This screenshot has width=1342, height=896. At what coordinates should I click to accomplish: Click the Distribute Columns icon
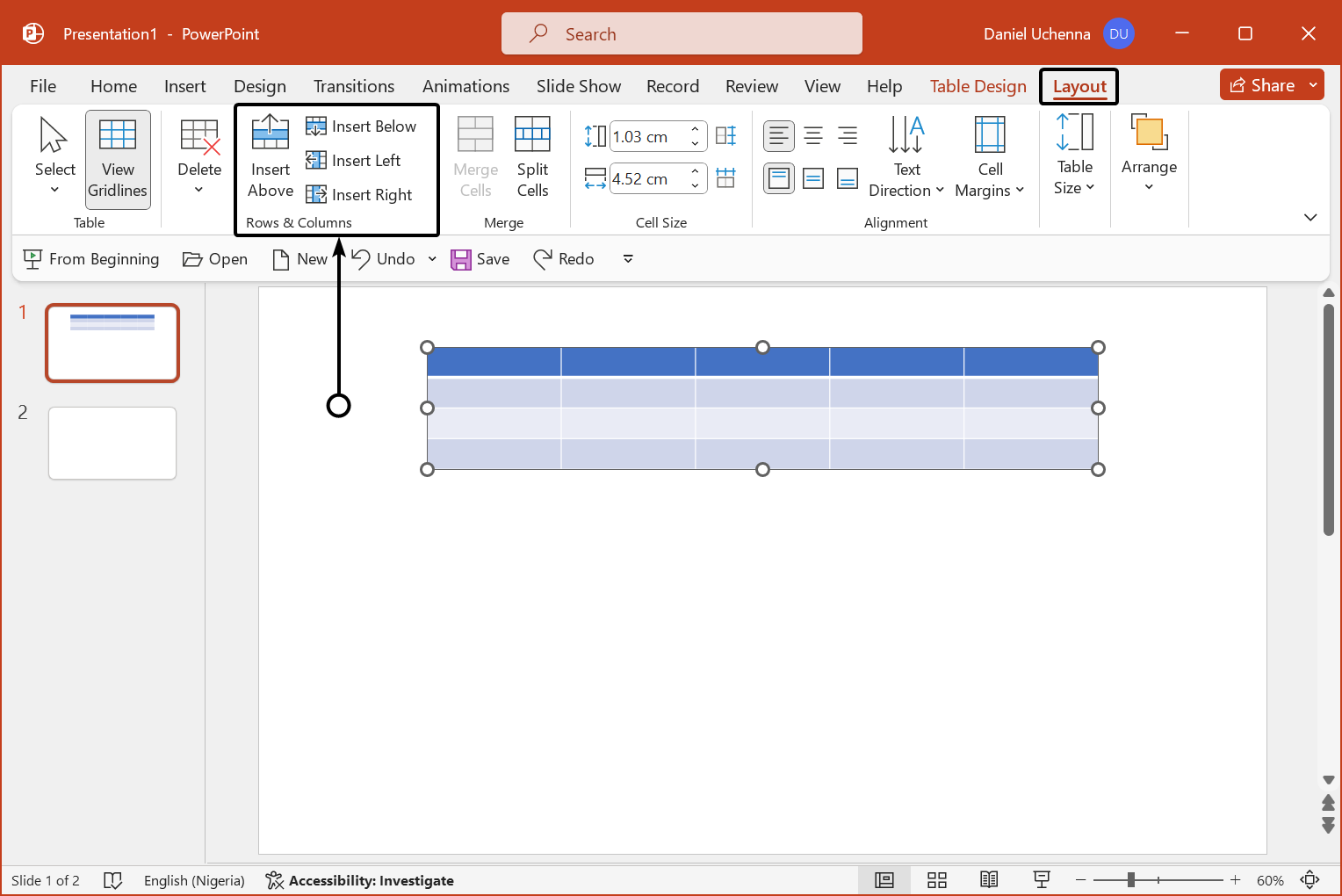[x=725, y=178]
